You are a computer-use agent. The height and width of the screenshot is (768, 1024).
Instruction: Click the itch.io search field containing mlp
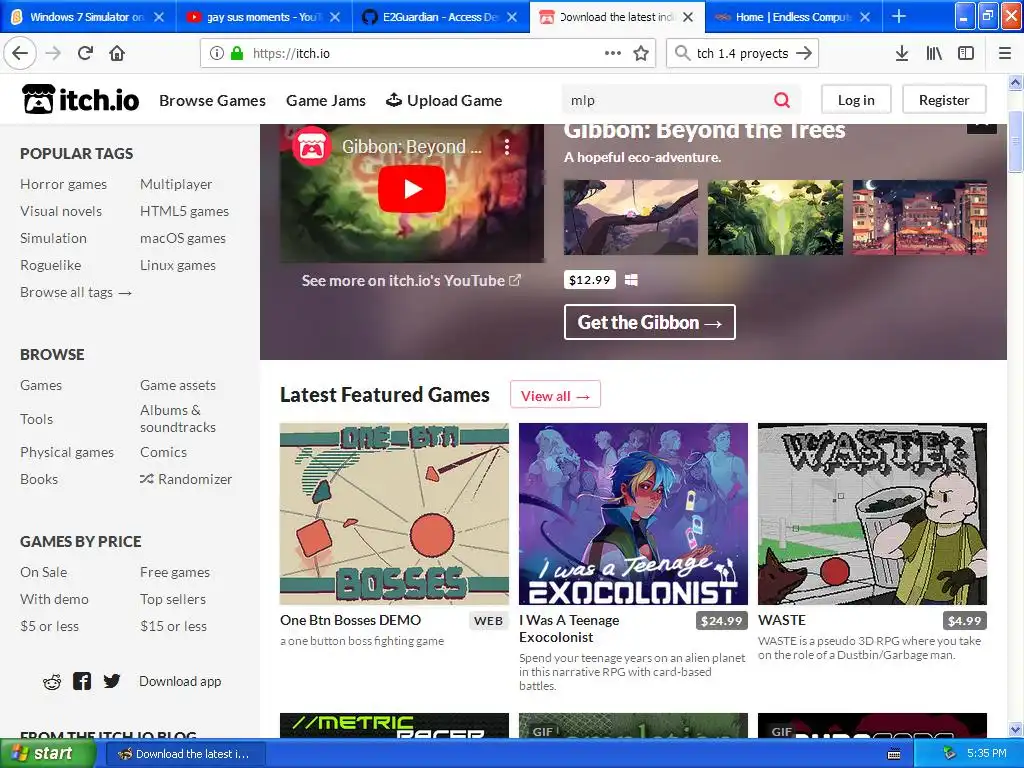666,100
